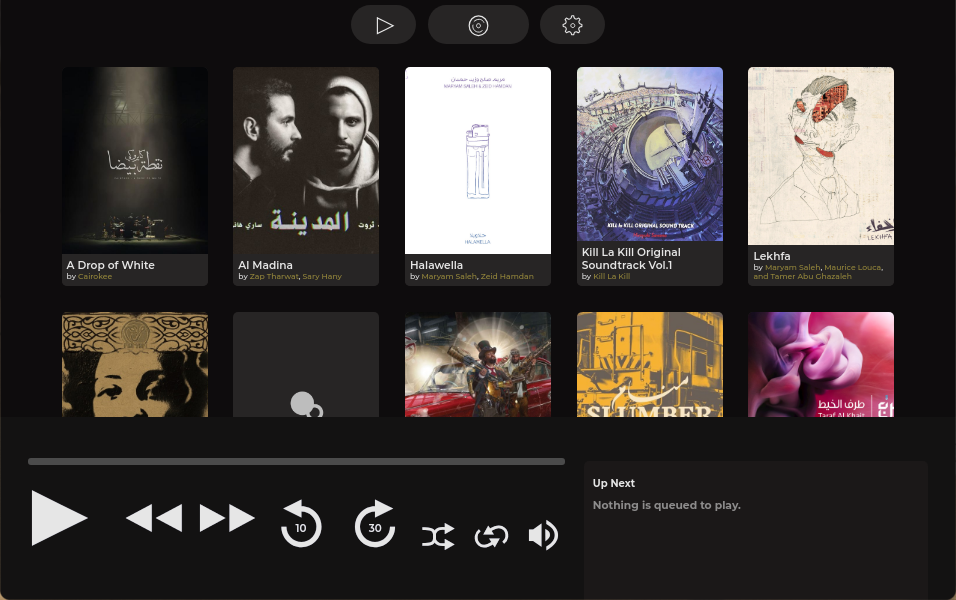Open the album with placeholder cover art
956x600 pixels.
306,365
